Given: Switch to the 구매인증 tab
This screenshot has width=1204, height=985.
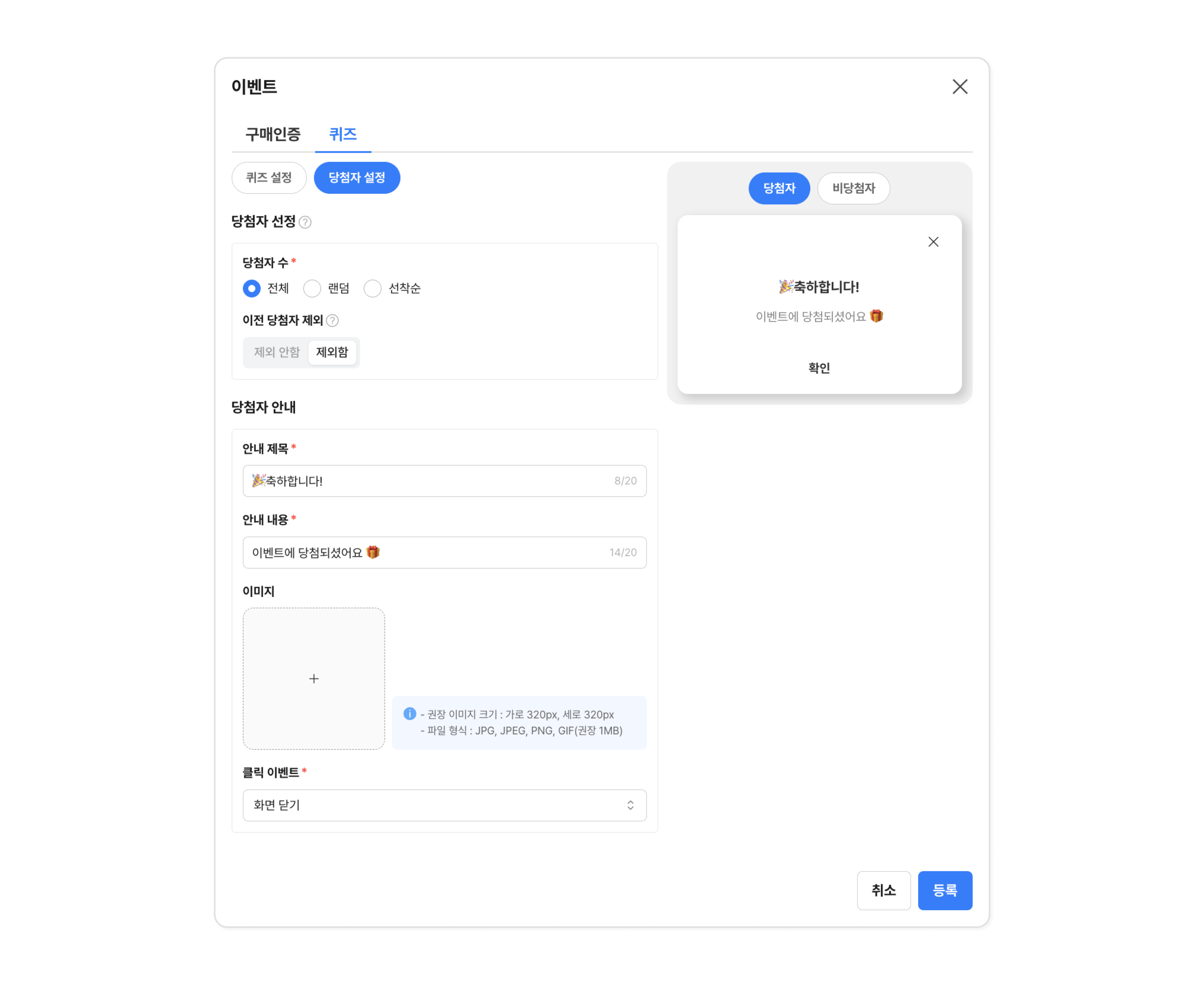Looking at the screenshot, I should point(272,135).
